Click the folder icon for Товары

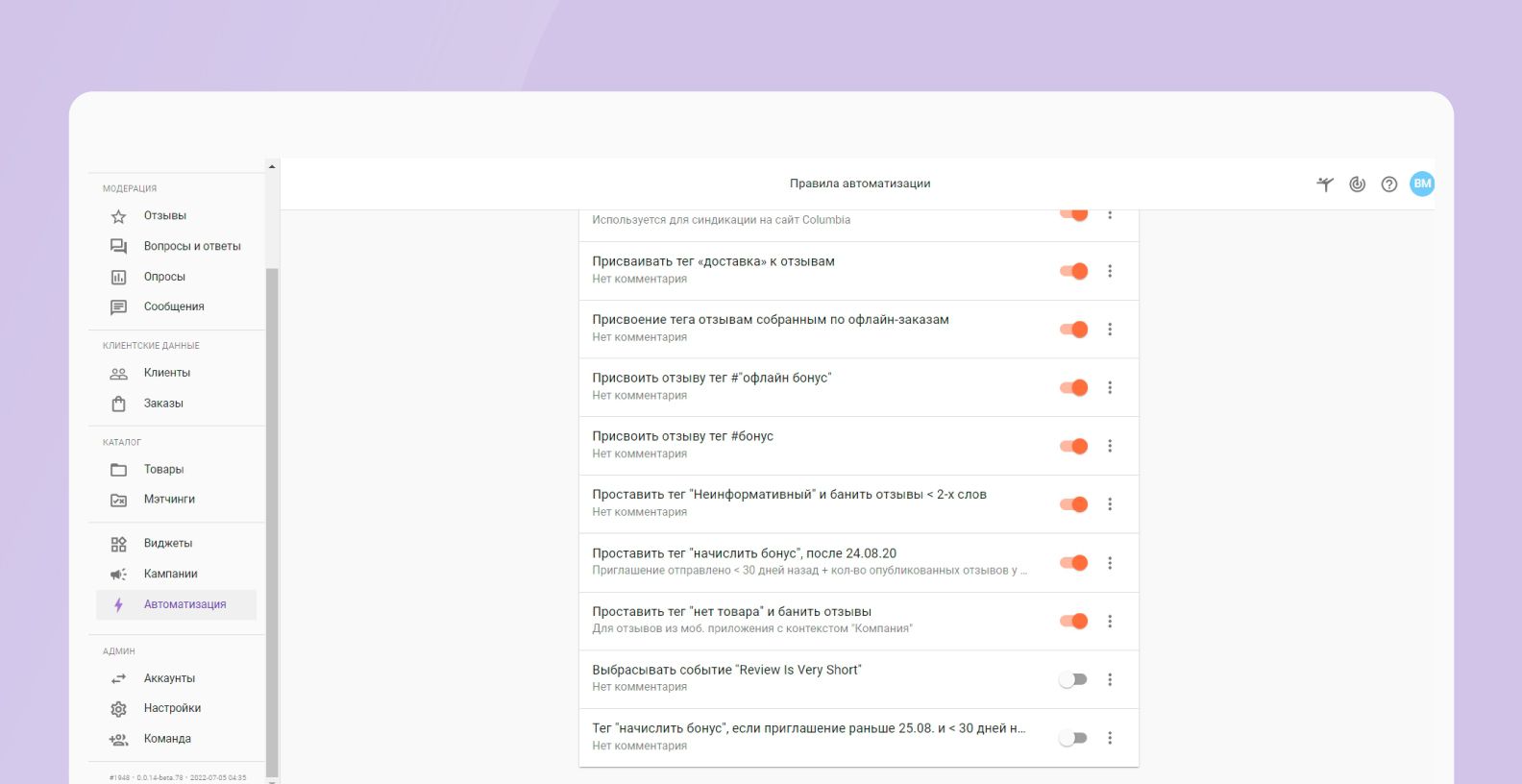click(x=118, y=470)
